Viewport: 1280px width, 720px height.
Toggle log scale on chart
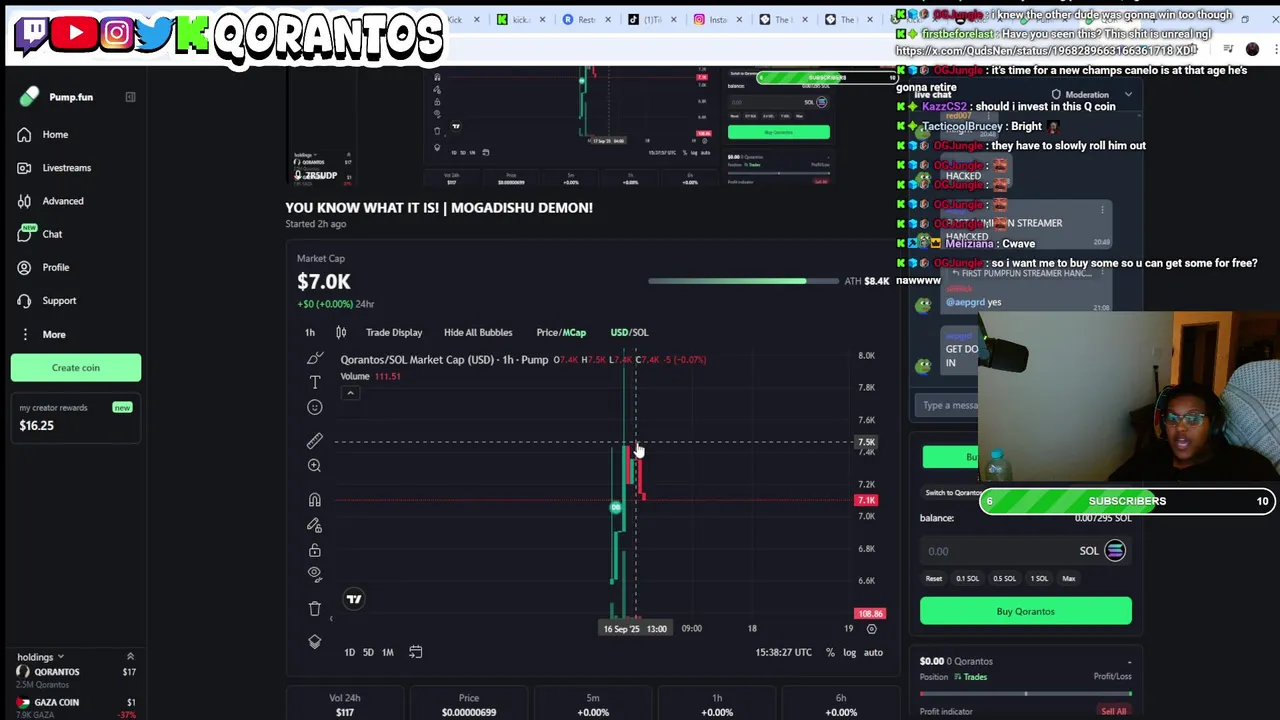[x=849, y=652]
